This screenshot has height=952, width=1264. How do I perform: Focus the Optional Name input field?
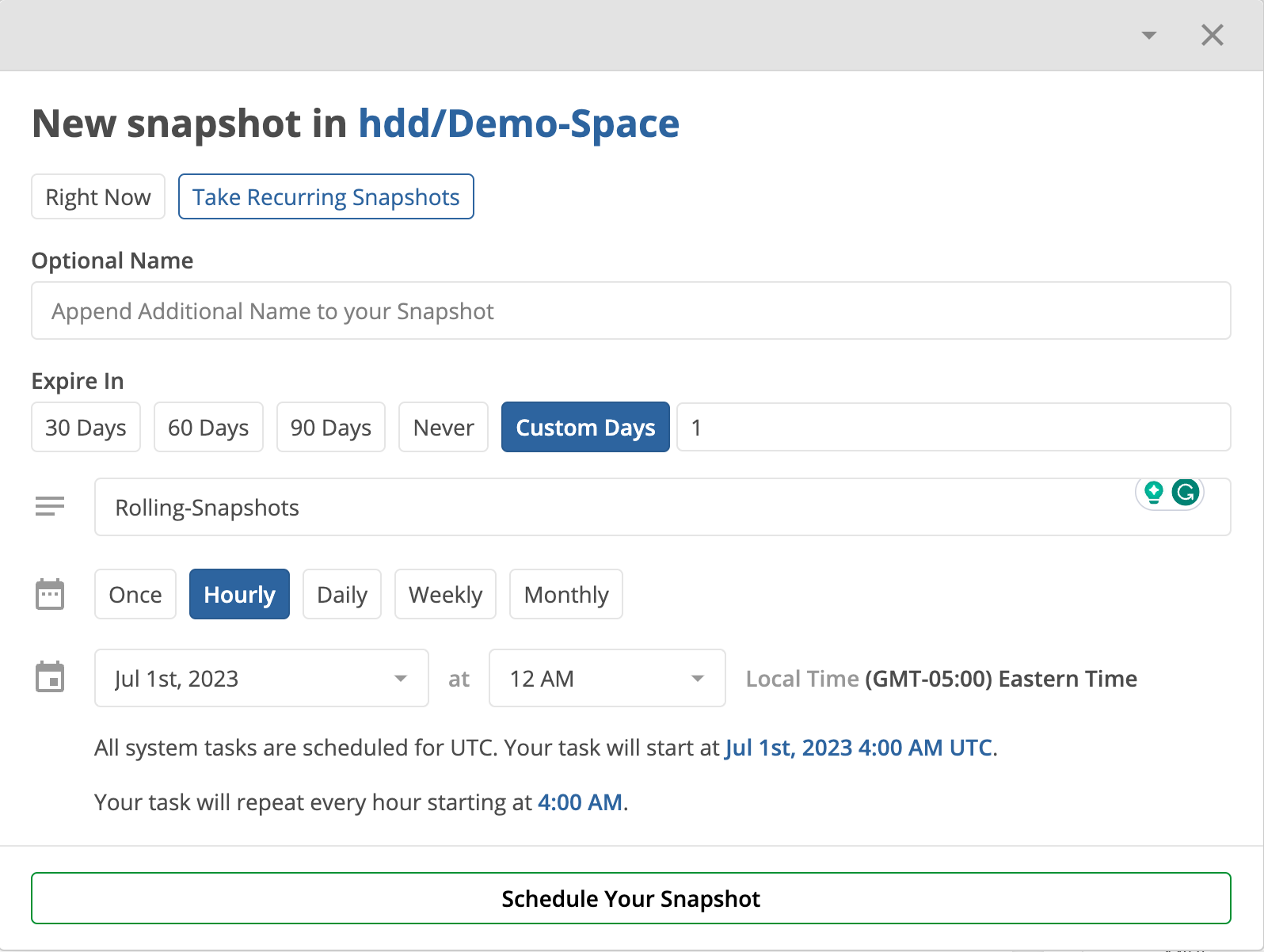click(631, 310)
